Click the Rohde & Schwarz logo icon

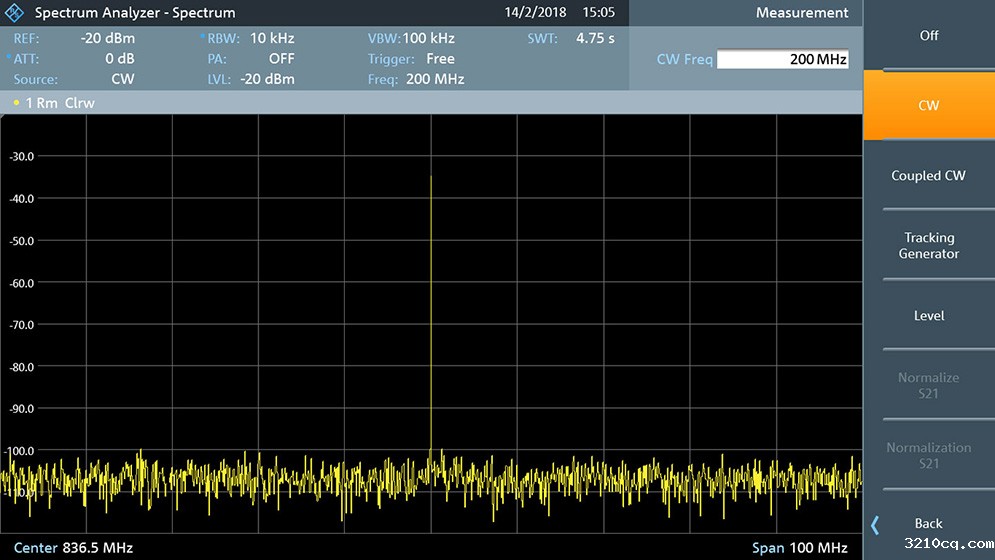14,12
